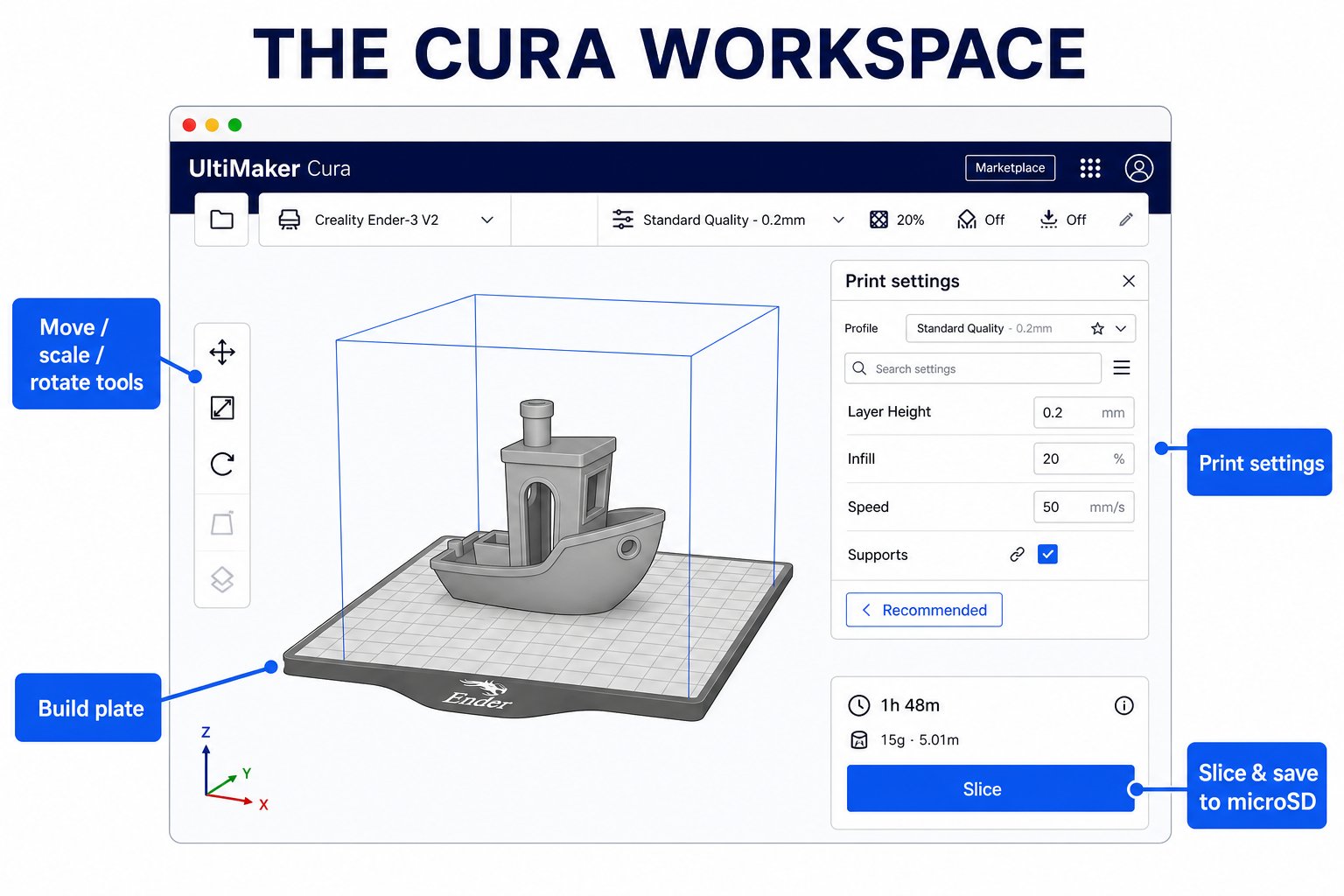Toggle the Supports checkbox
Viewport: 1344px width, 896px height.
click(1047, 554)
